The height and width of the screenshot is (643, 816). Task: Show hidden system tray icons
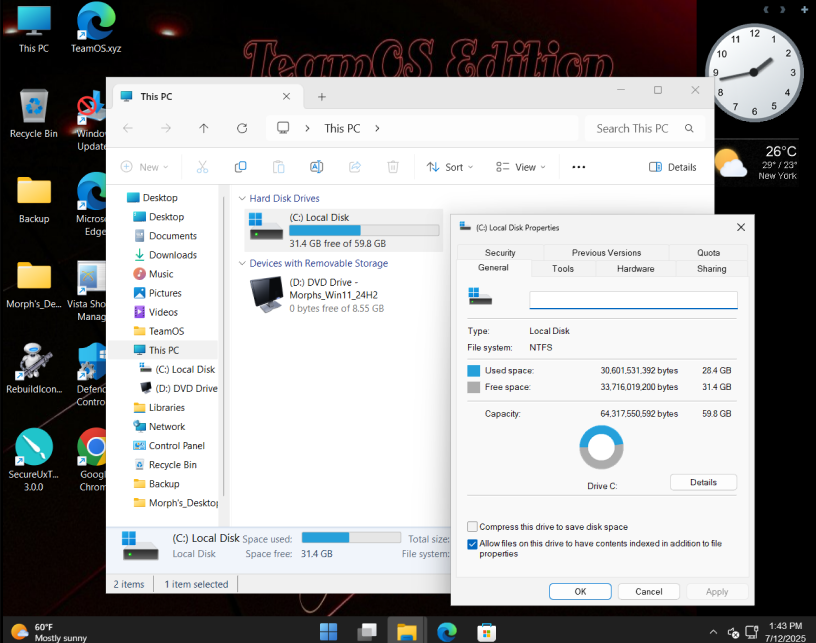713,632
